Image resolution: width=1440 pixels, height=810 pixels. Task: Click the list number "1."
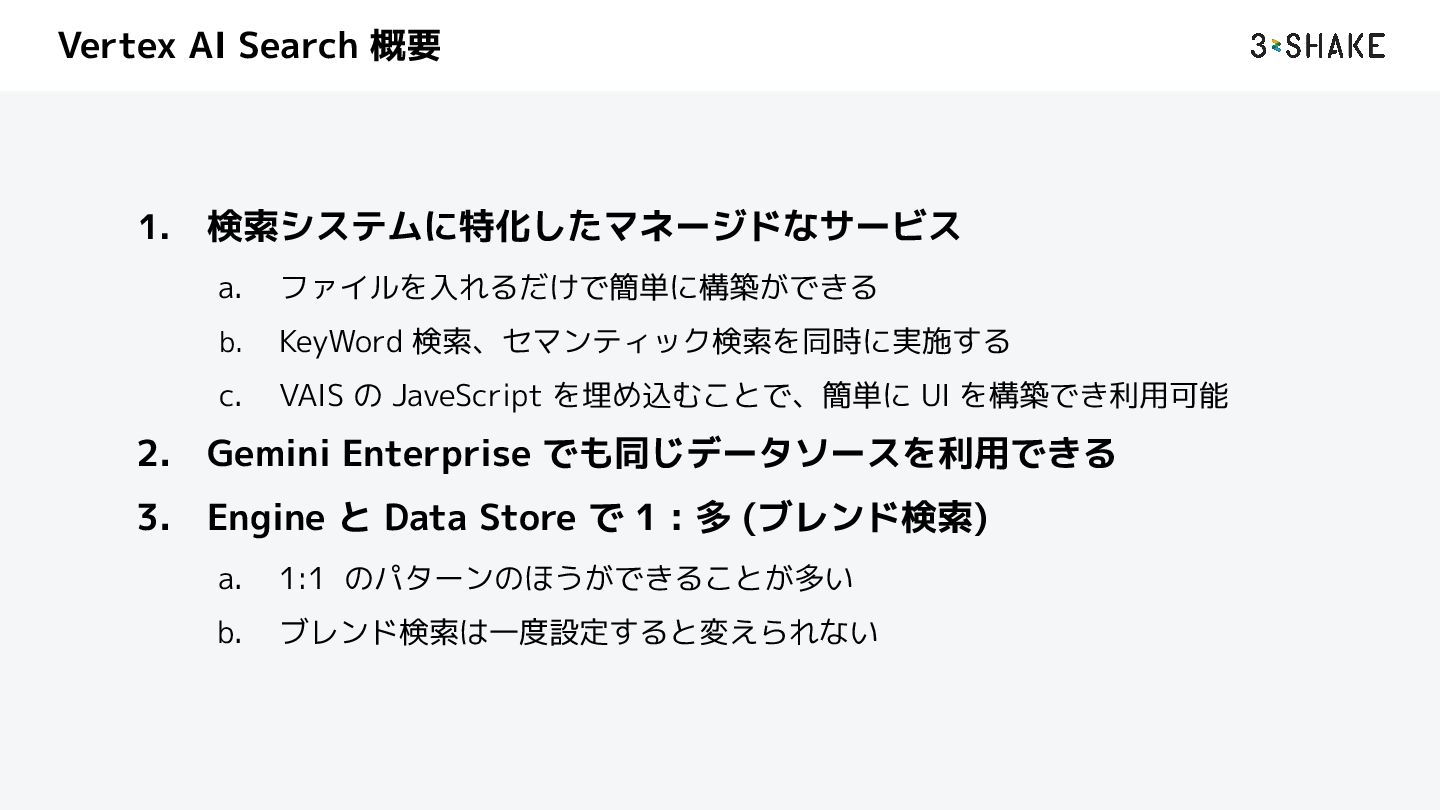153,227
